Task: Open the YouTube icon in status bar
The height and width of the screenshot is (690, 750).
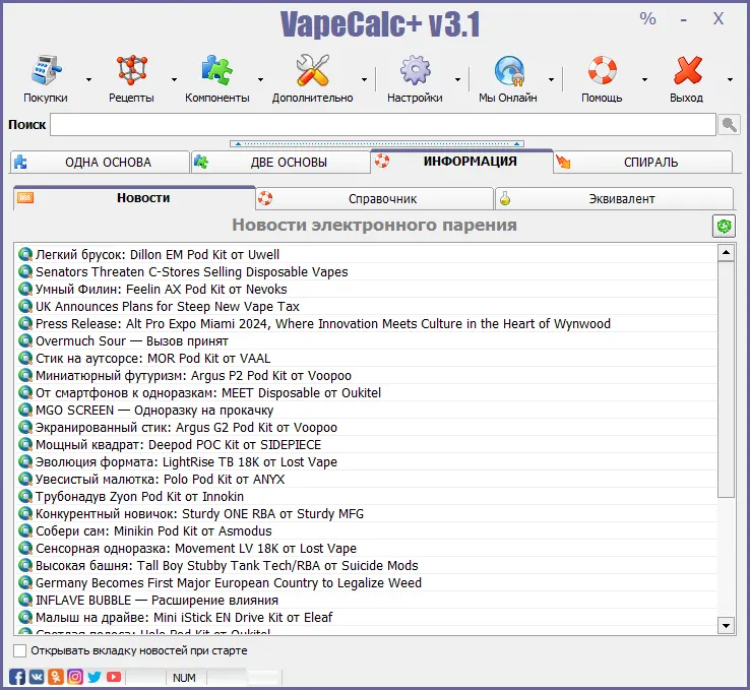Action: tap(114, 677)
